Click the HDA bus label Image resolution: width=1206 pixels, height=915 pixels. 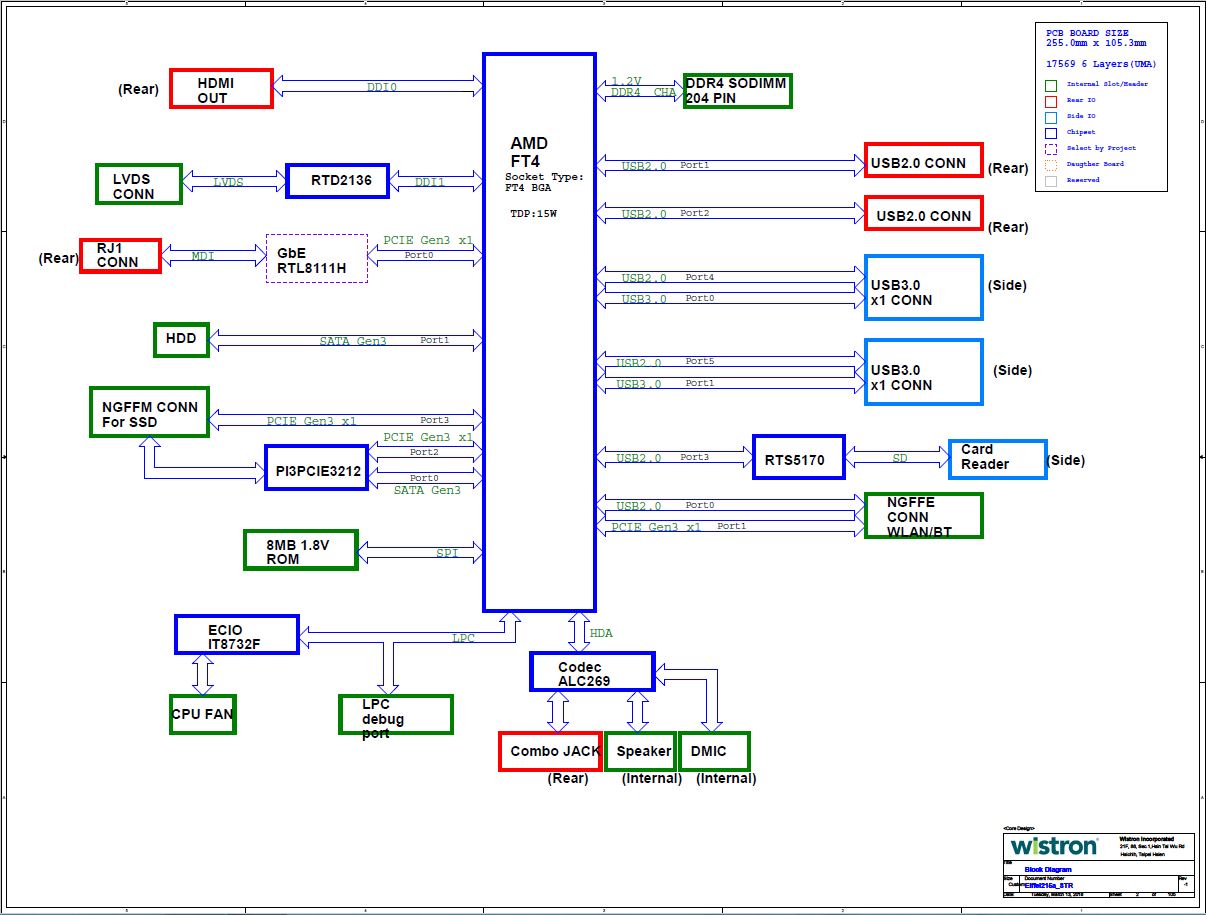pyautogui.click(x=601, y=633)
